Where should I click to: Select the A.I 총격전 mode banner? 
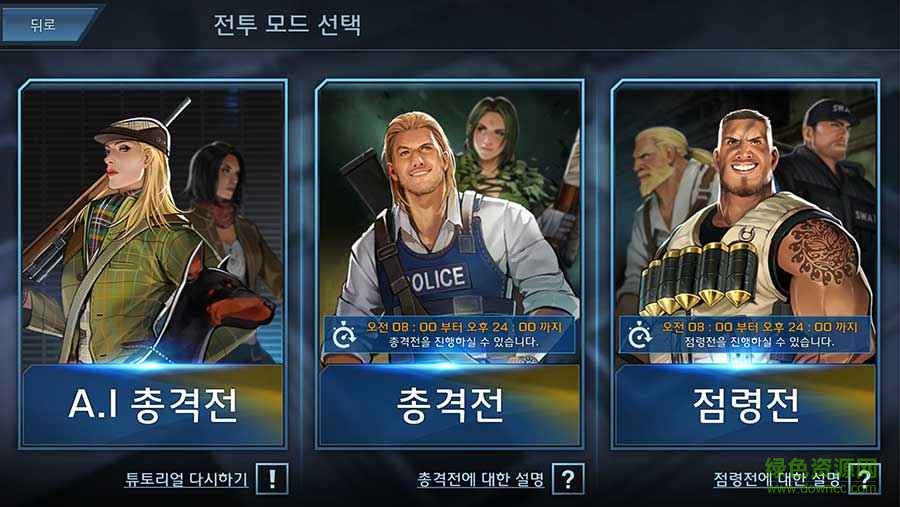(x=153, y=404)
